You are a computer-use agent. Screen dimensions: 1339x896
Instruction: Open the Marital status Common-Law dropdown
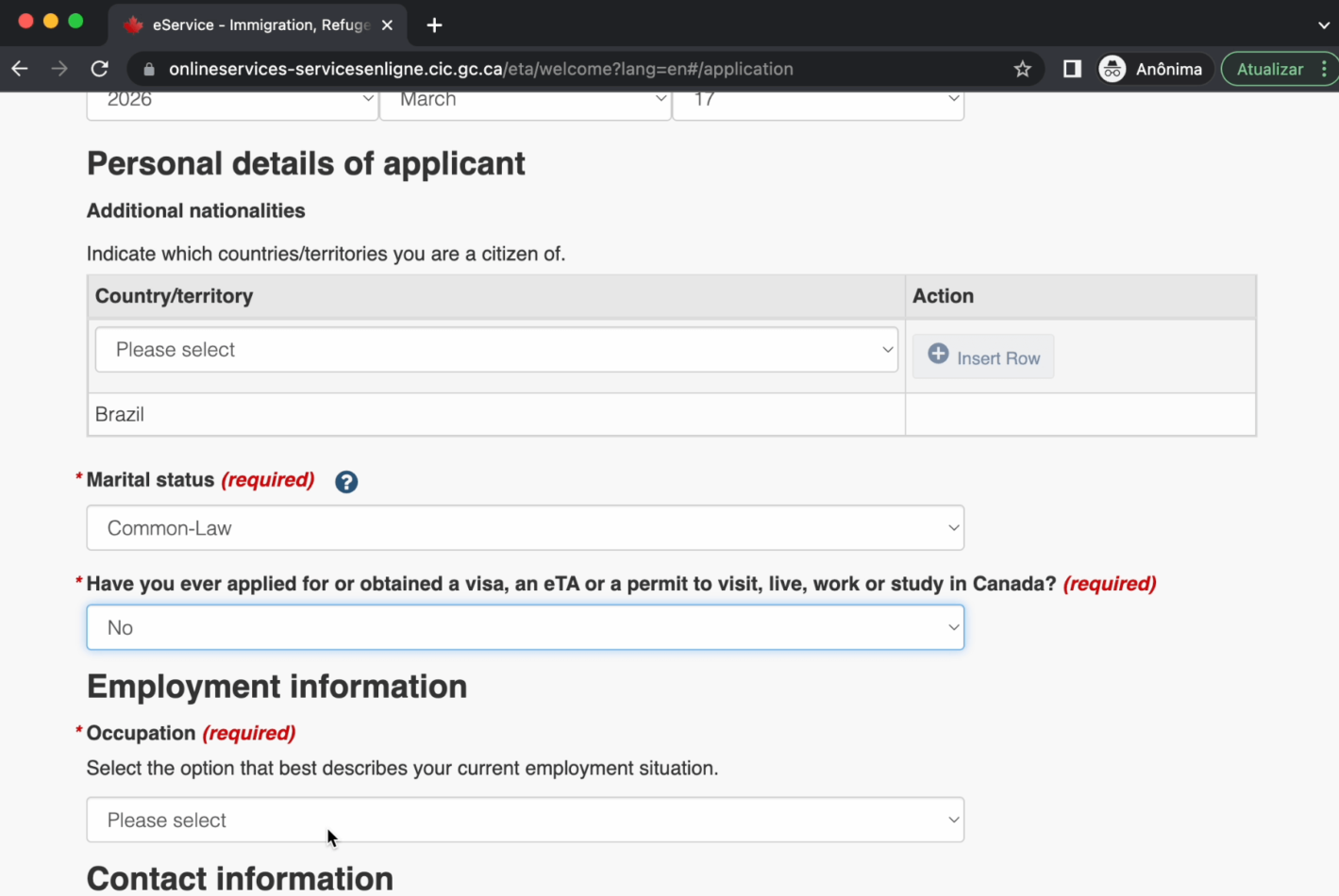[525, 528]
